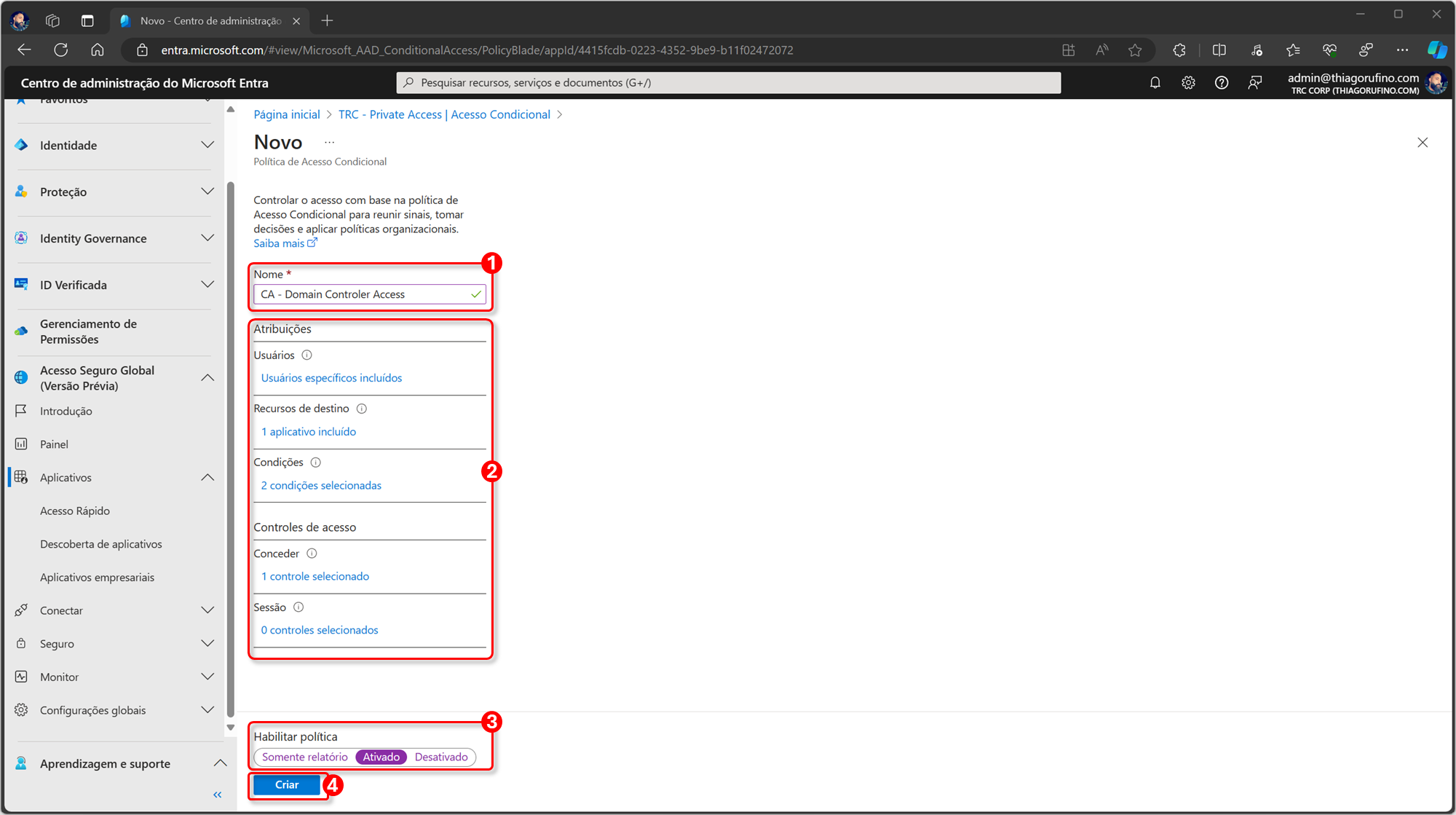Click info icon next to Condições

(x=315, y=462)
